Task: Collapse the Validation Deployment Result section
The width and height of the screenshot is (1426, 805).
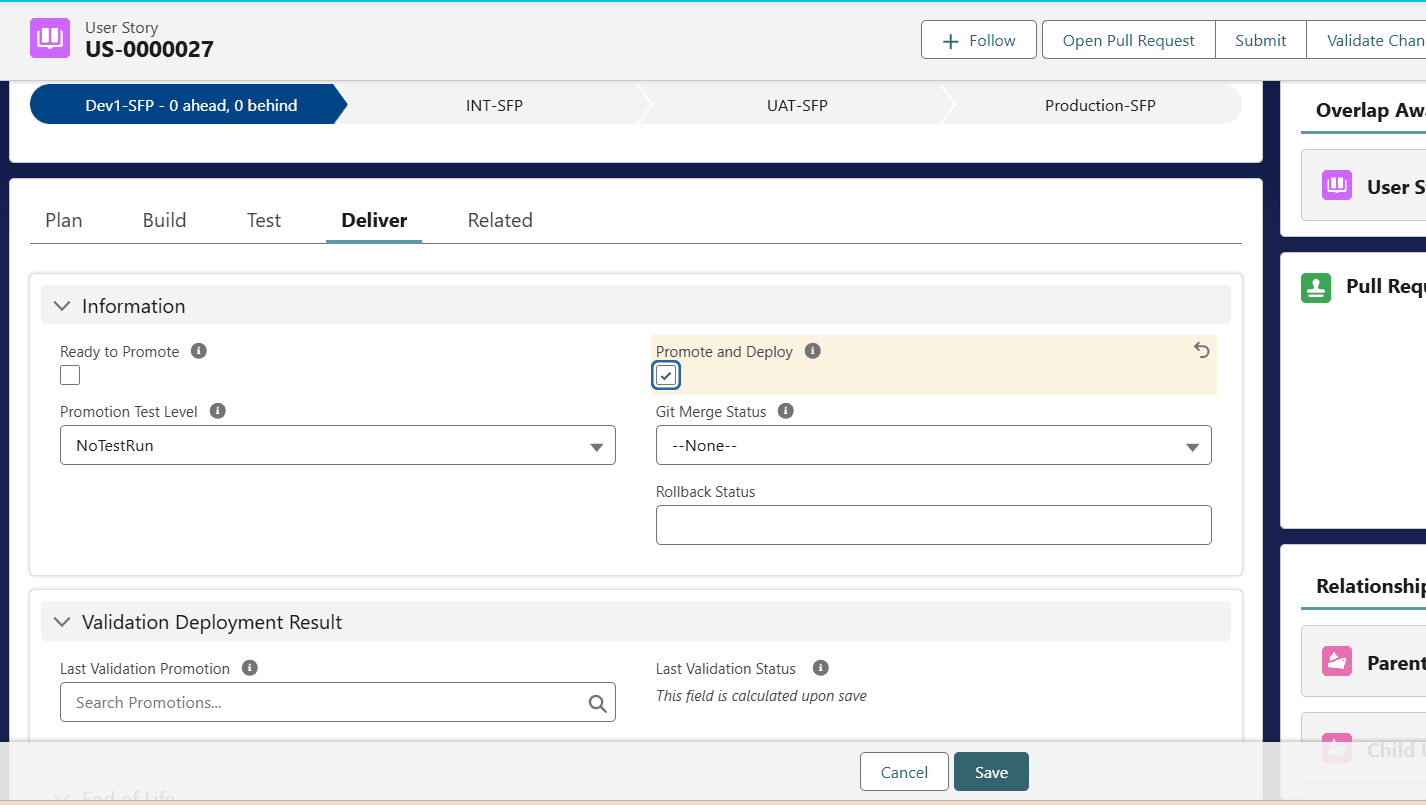Action: pos(62,622)
